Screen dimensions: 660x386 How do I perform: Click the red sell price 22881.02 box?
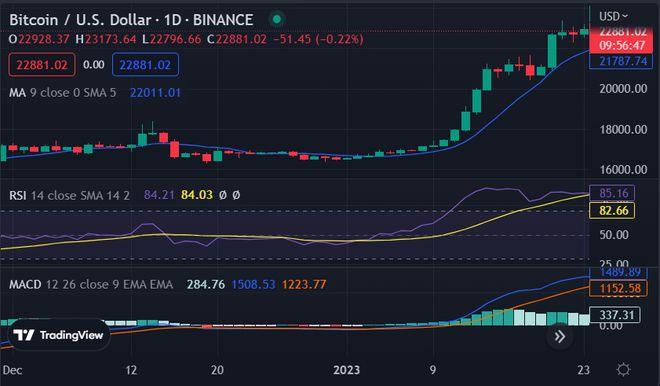[42, 65]
